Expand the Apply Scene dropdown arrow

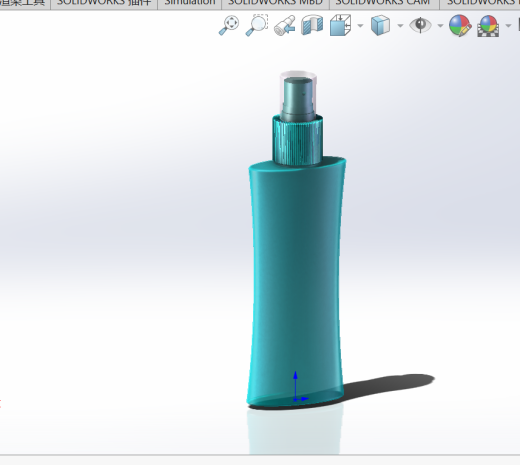[508, 26]
